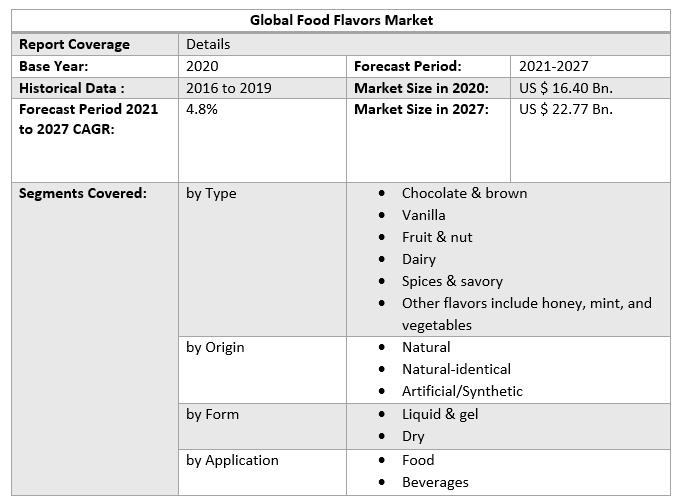The height and width of the screenshot is (502, 677).
Task: Select the 2021-2027 forecast value
Action: coord(554,66)
